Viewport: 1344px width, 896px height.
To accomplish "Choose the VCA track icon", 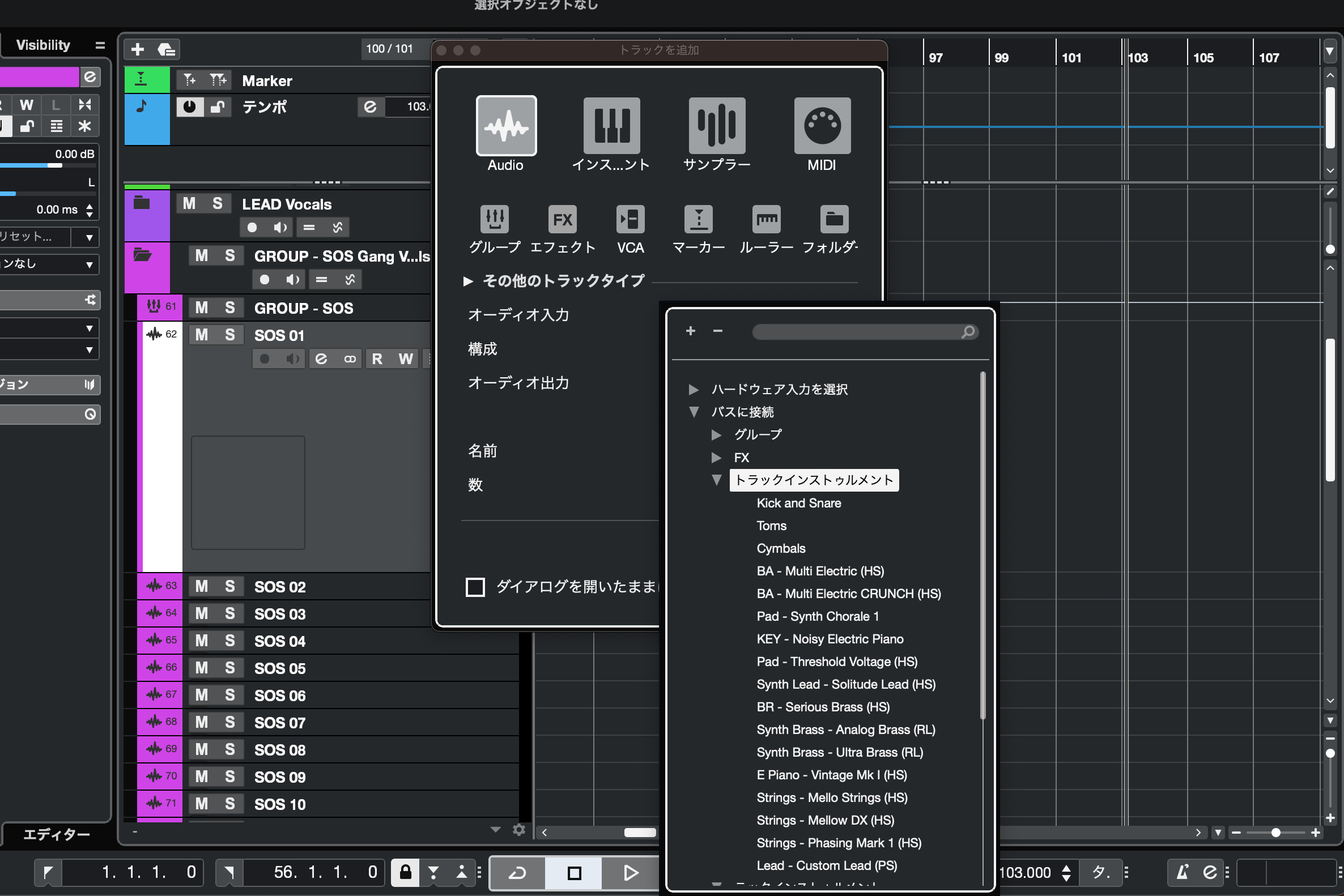I will (x=631, y=219).
